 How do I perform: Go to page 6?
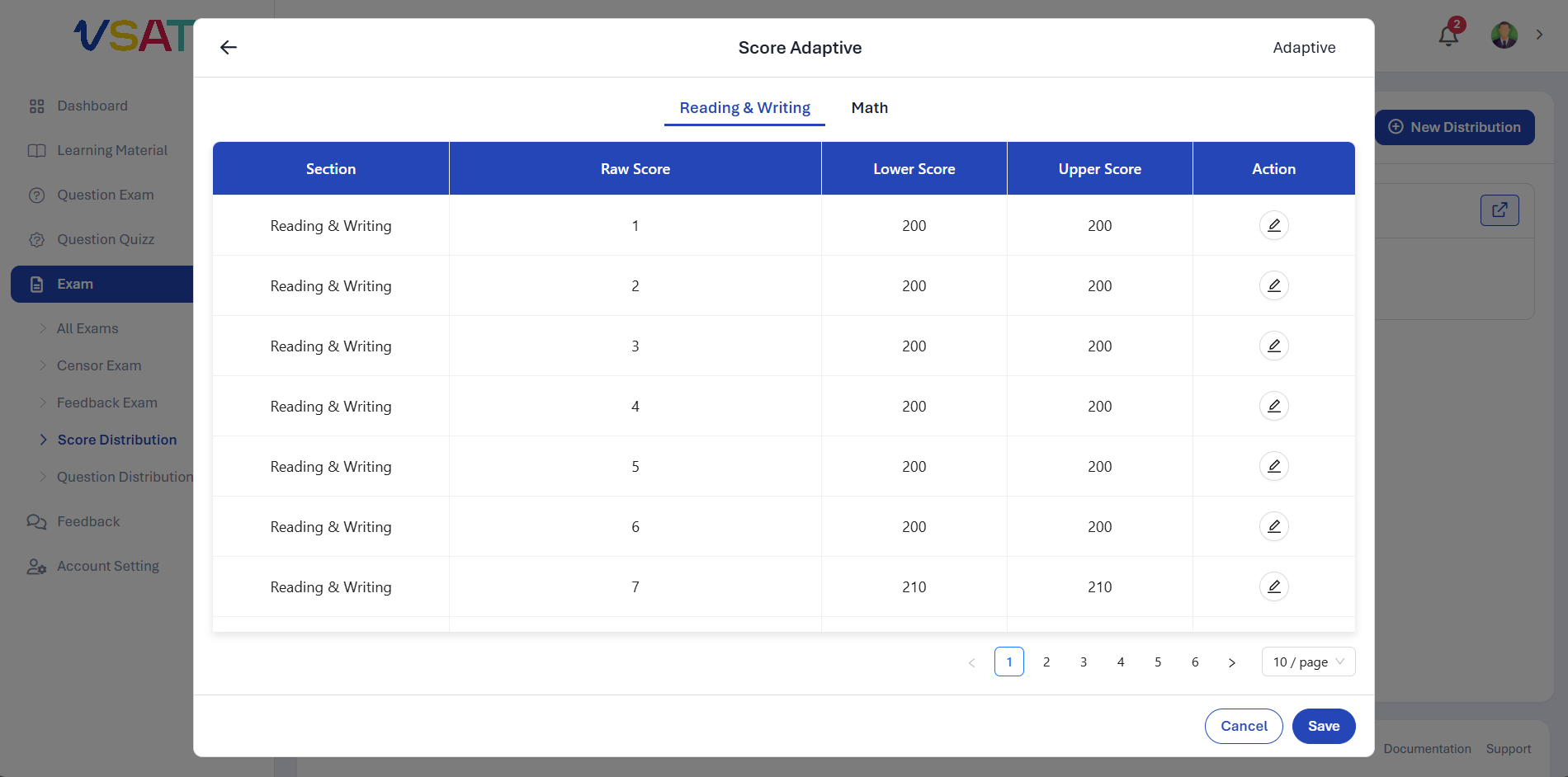coord(1195,662)
